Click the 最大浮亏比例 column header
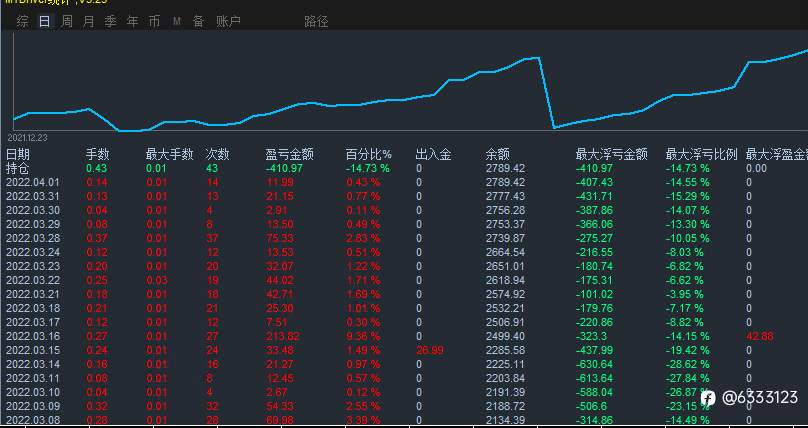Image resolution: width=808 pixels, height=428 pixels. 701,154
